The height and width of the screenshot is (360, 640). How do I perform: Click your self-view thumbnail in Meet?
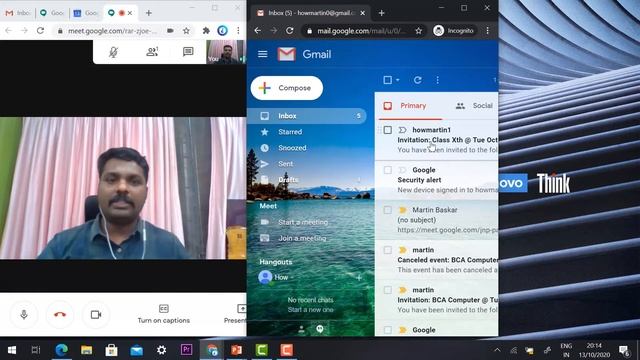pyautogui.click(x=226, y=52)
